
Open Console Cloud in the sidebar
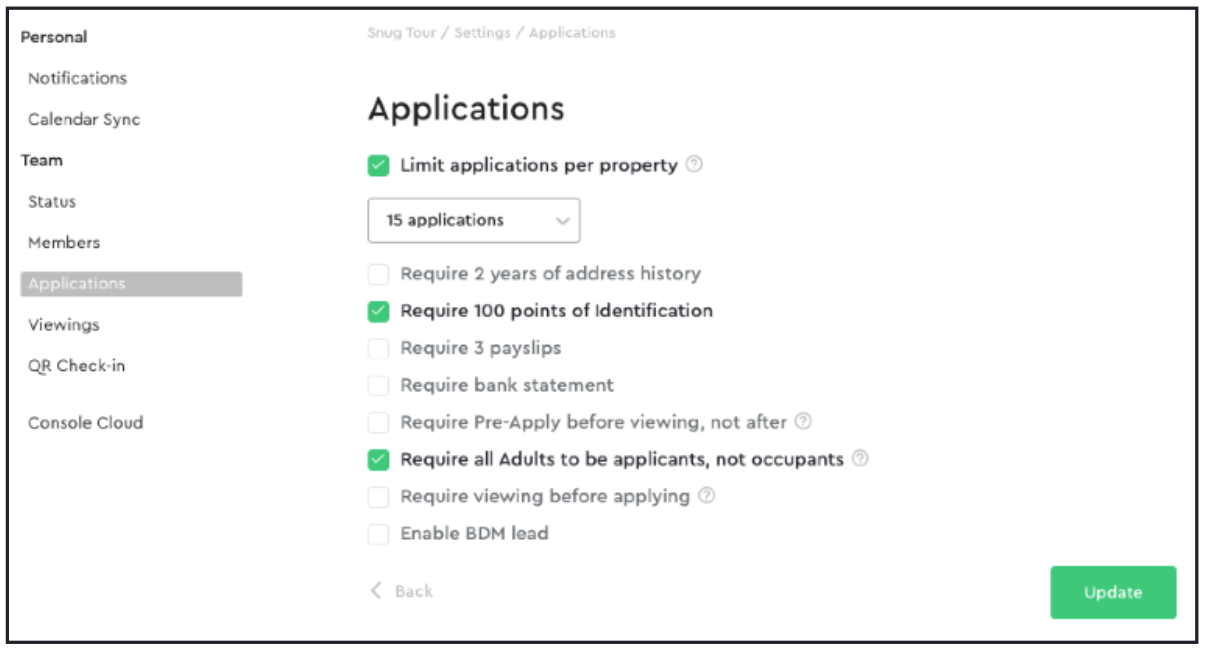click(x=85, y=423)
